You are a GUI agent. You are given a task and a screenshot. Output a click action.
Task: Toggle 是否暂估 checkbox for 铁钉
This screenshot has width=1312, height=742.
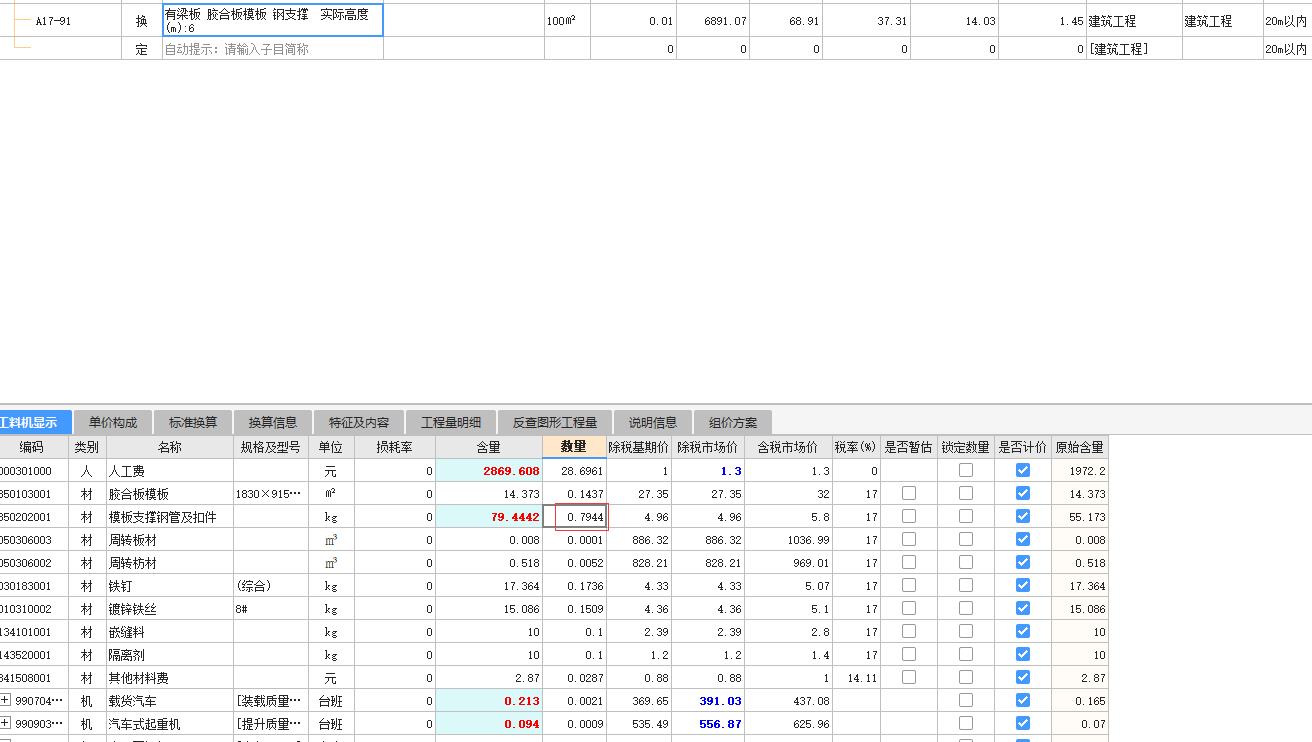point(909,585)
